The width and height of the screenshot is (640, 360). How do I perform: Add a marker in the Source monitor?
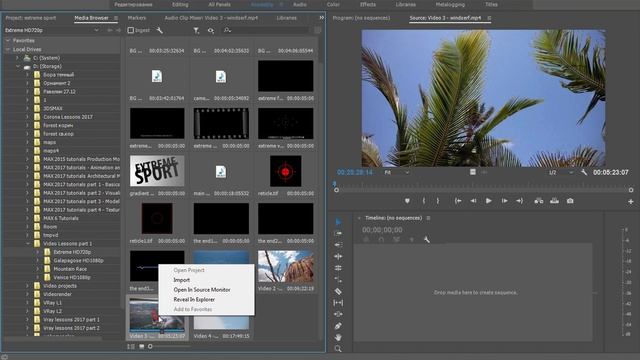[407, 201]
